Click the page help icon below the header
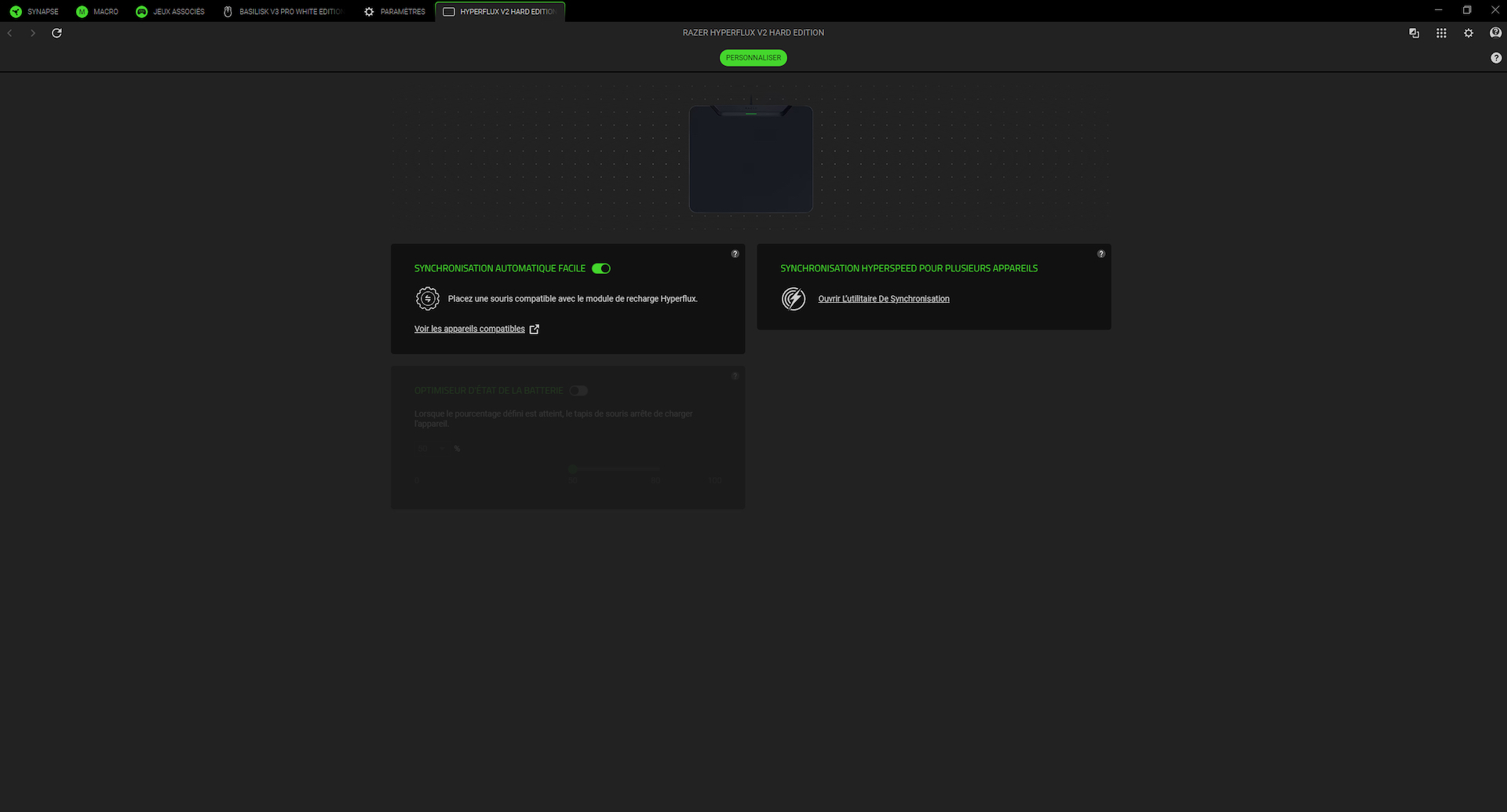 click(x=1496, y=58)
